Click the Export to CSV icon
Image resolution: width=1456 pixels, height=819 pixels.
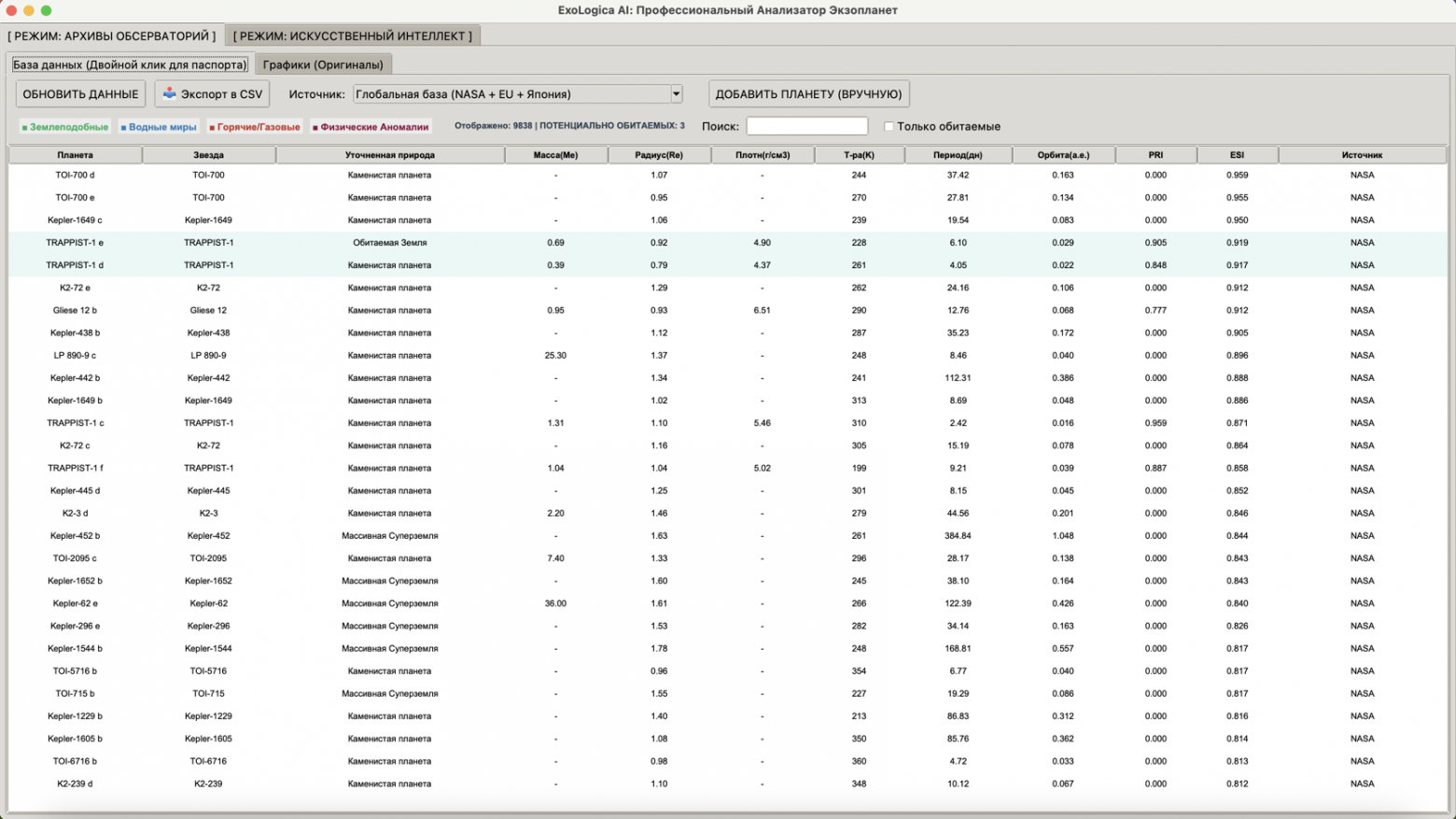(x=170, y=93)
